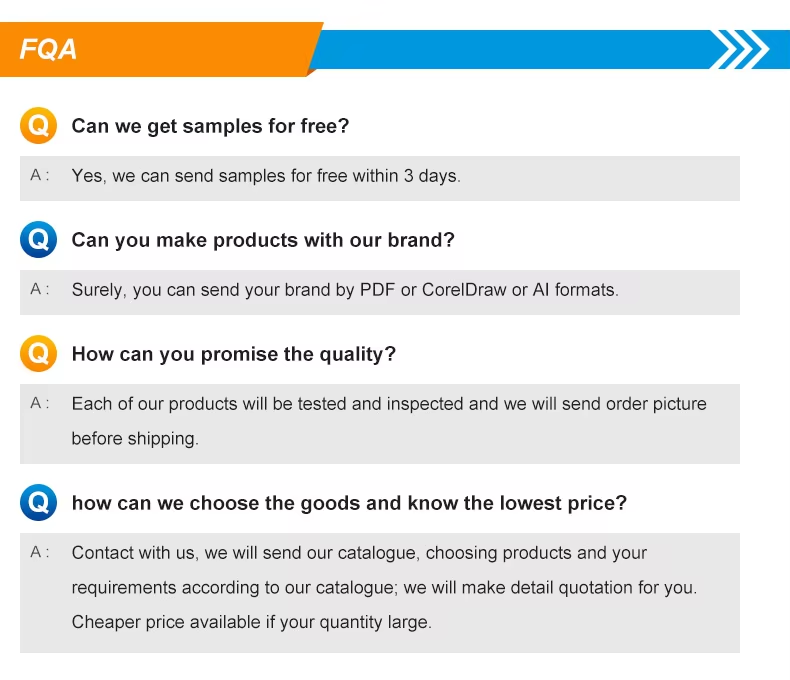Click the orange Q icon beside free samples question
This screenshot has height=680, width=790.
point(39,126)
